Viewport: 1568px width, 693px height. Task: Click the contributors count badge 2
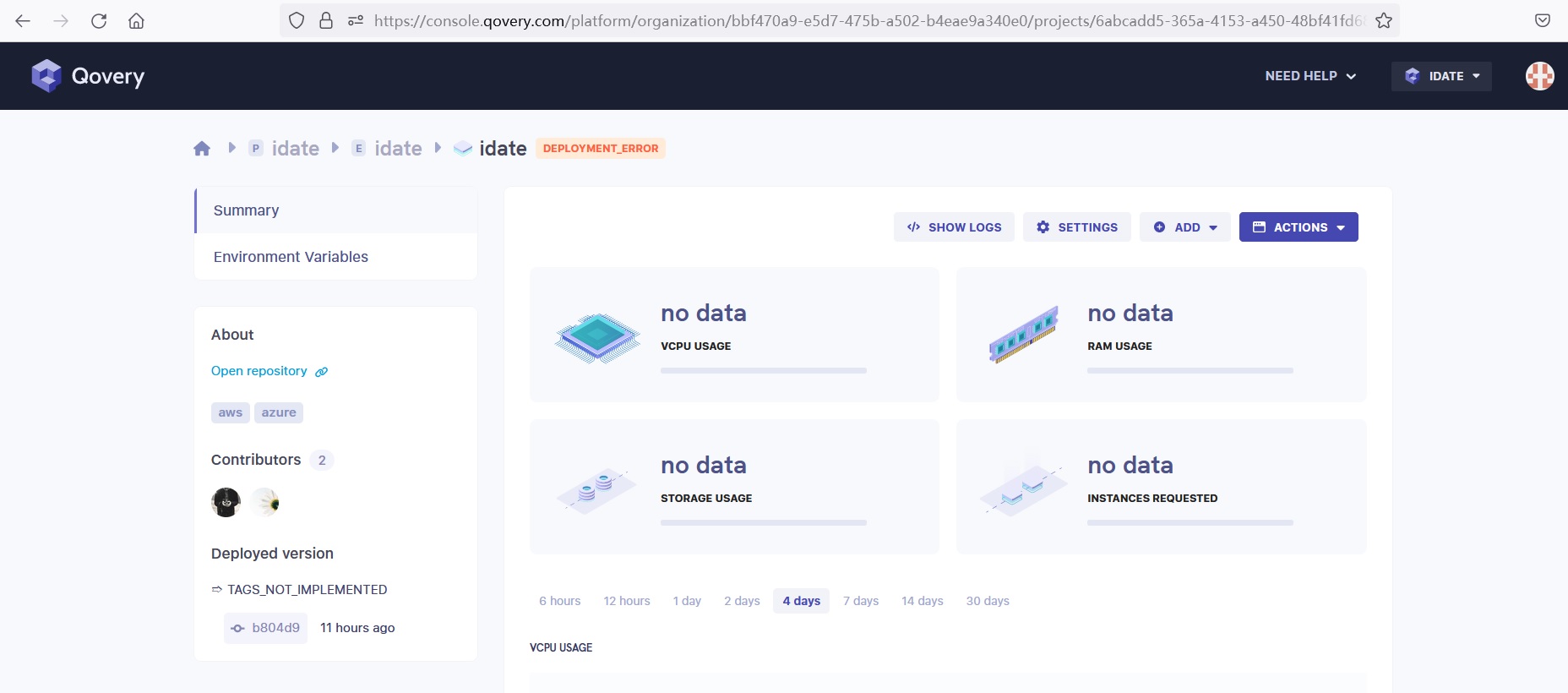322,461
